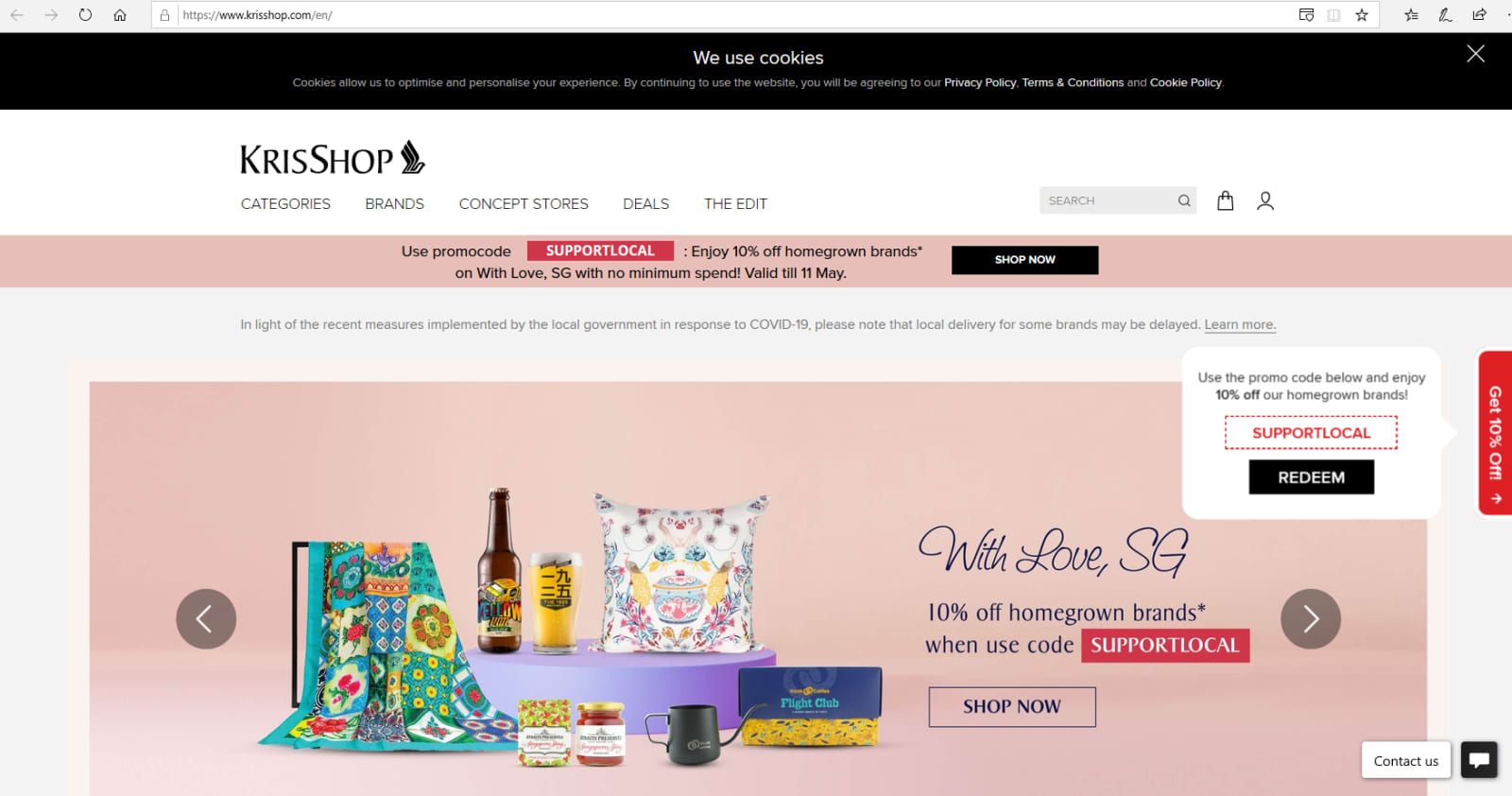Open the user account icon

pos(1265,200)
